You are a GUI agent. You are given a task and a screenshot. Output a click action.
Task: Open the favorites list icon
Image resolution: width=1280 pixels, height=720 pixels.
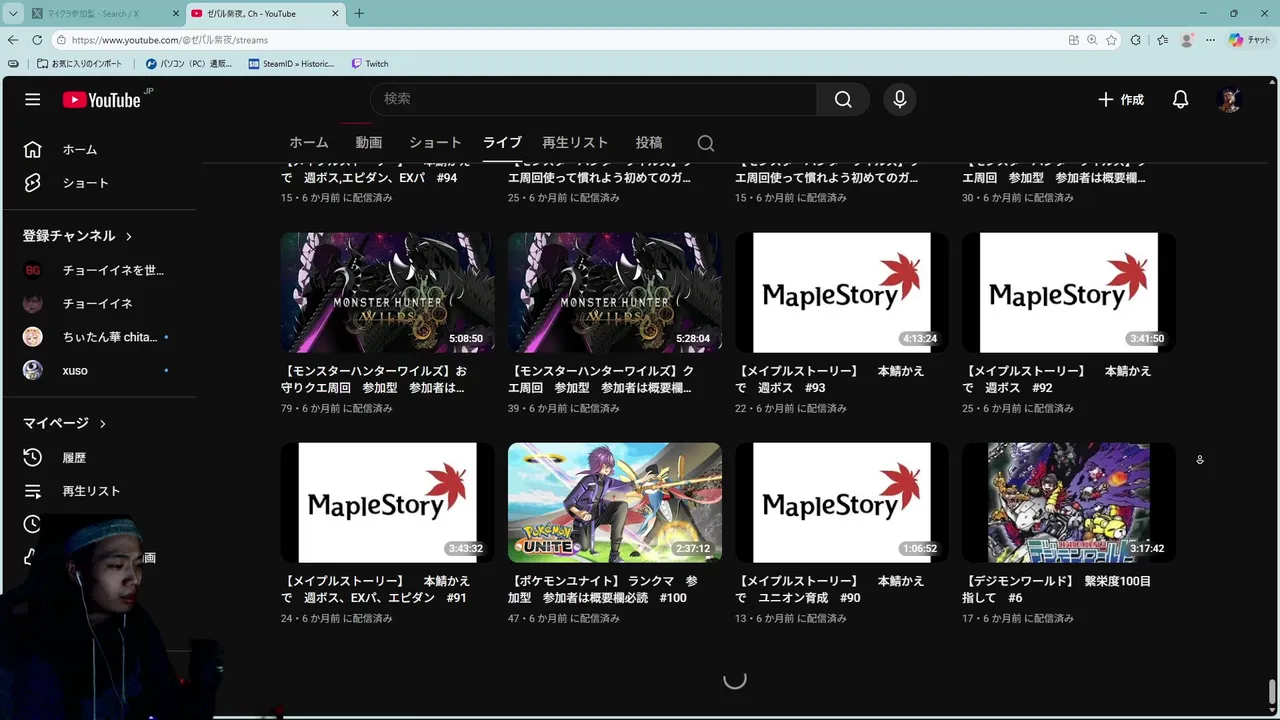point(1162,40)
